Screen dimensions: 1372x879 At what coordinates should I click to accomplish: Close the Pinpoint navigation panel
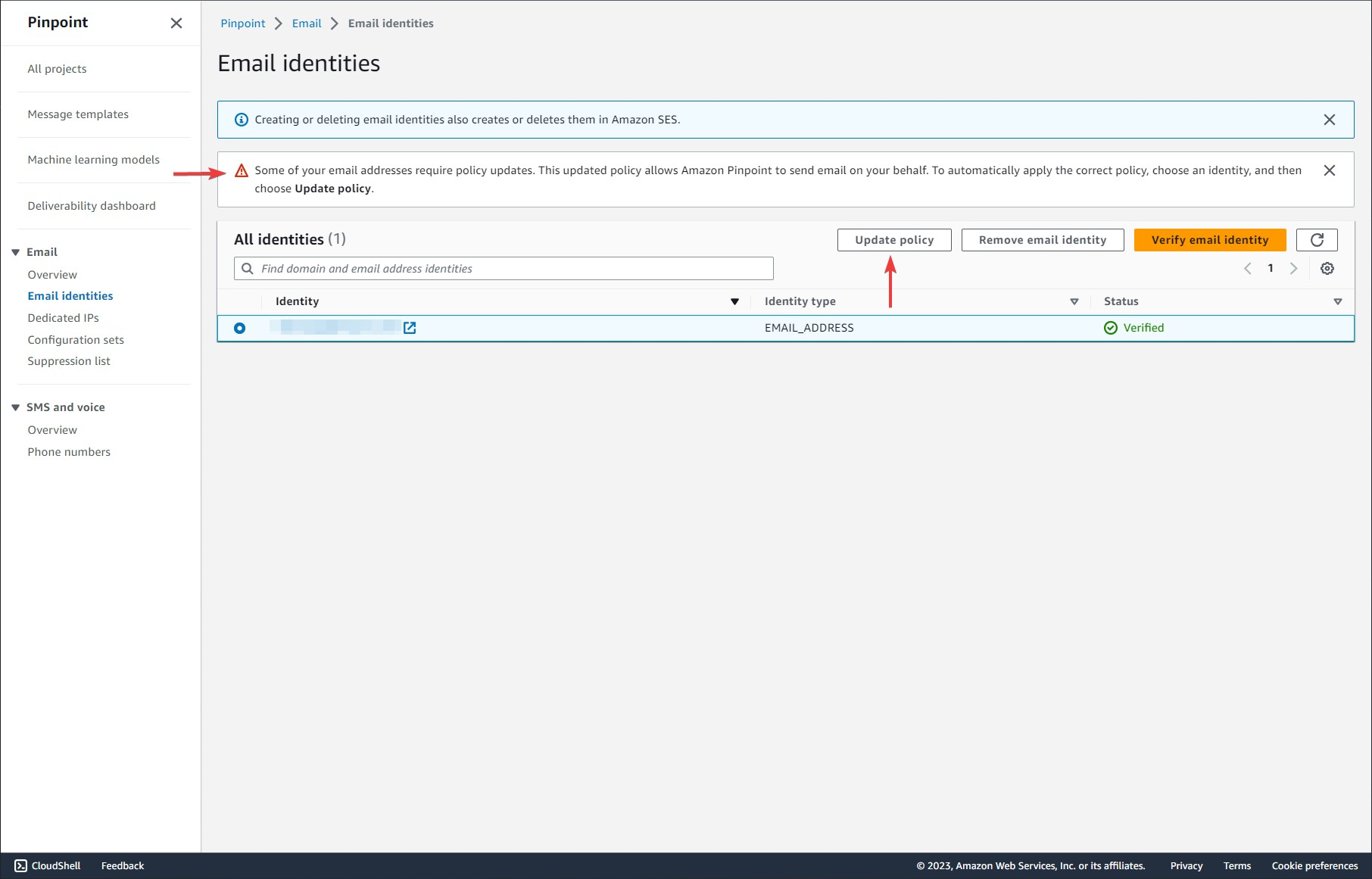[x=176, y=23]
